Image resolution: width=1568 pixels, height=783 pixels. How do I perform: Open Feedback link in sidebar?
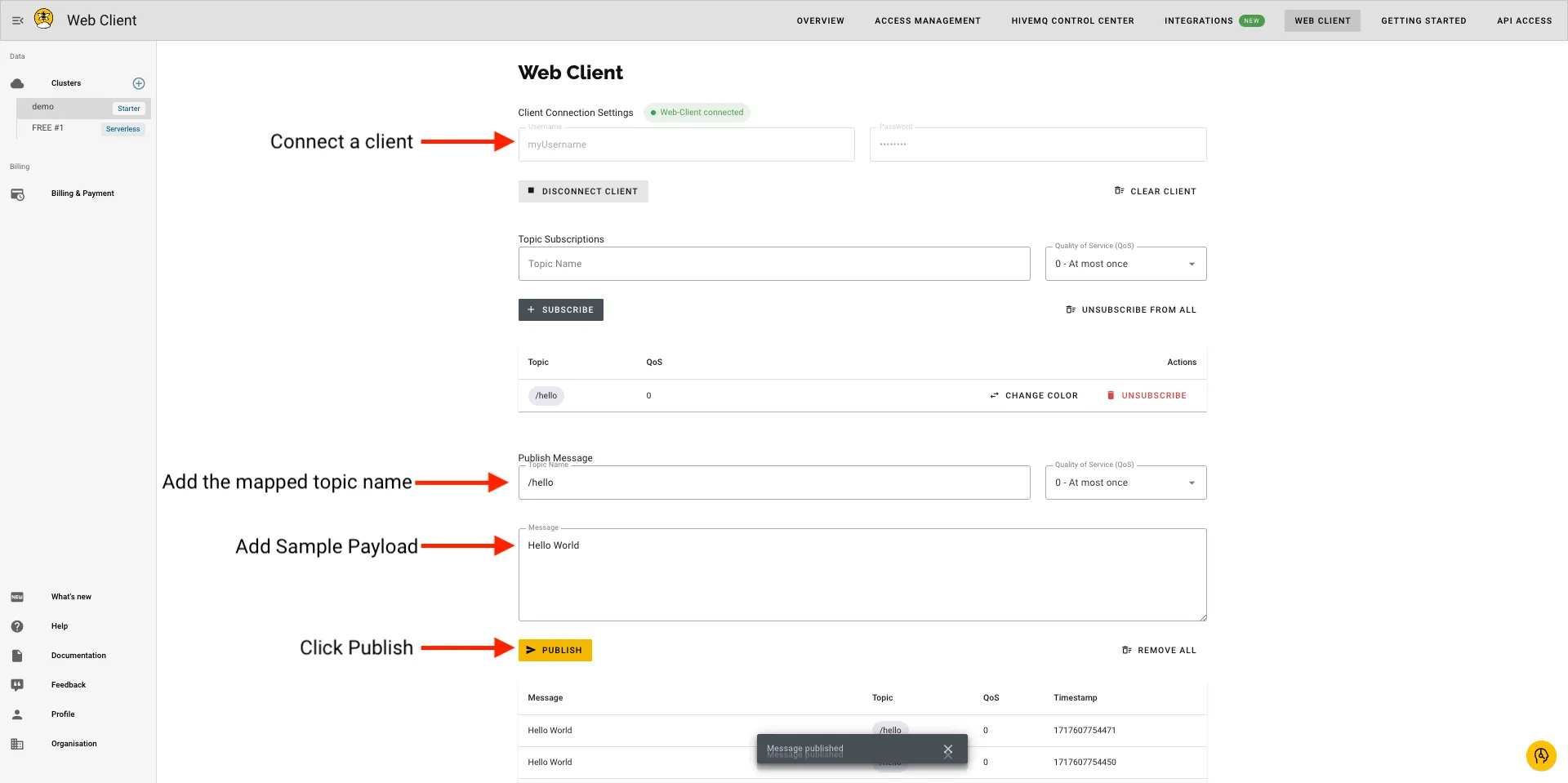(x=69, y=685)
